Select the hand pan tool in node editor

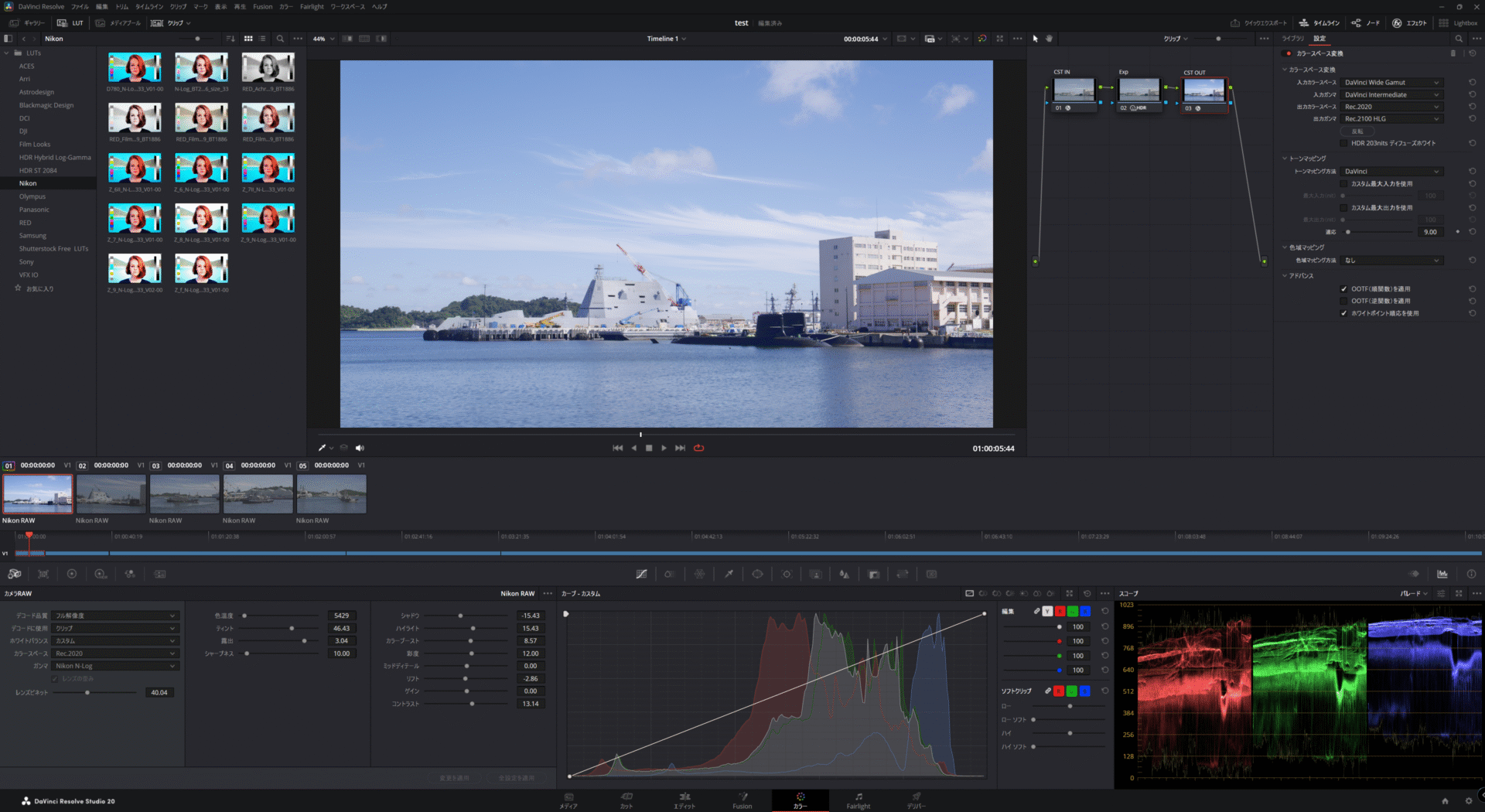click(1050, 39)
